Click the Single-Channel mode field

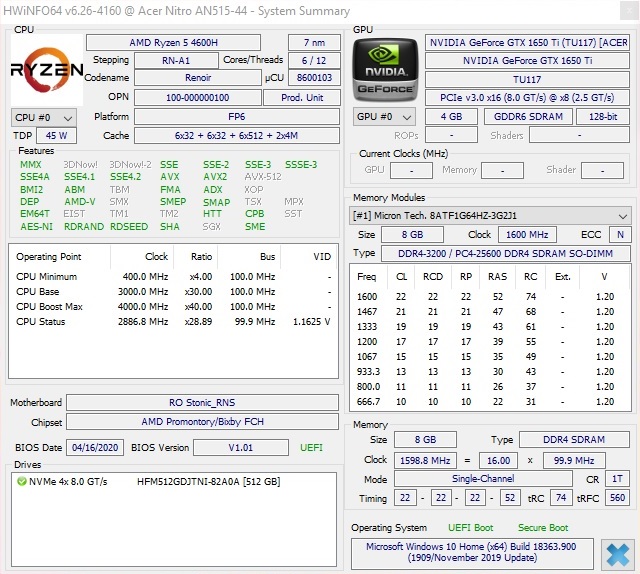[x=483, y=478]
